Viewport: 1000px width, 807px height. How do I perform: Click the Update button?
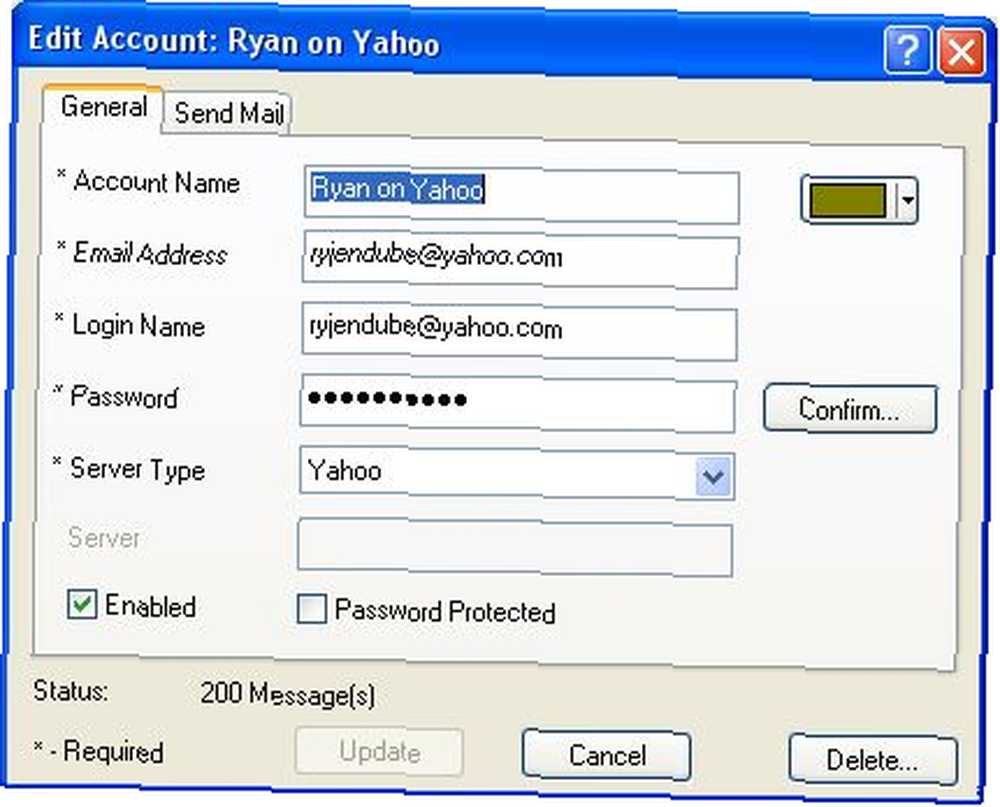click(x=379, y=751)
